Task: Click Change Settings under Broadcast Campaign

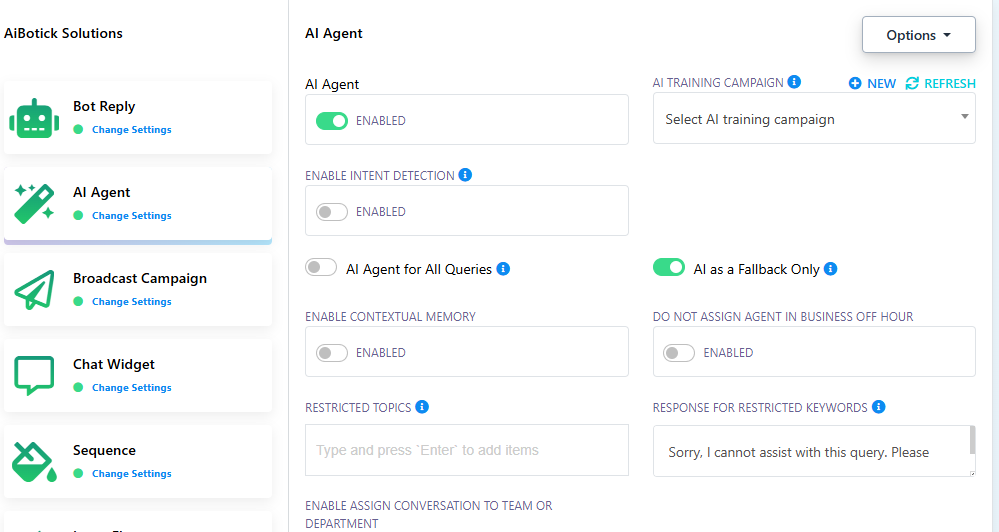Action: [131, 301]
